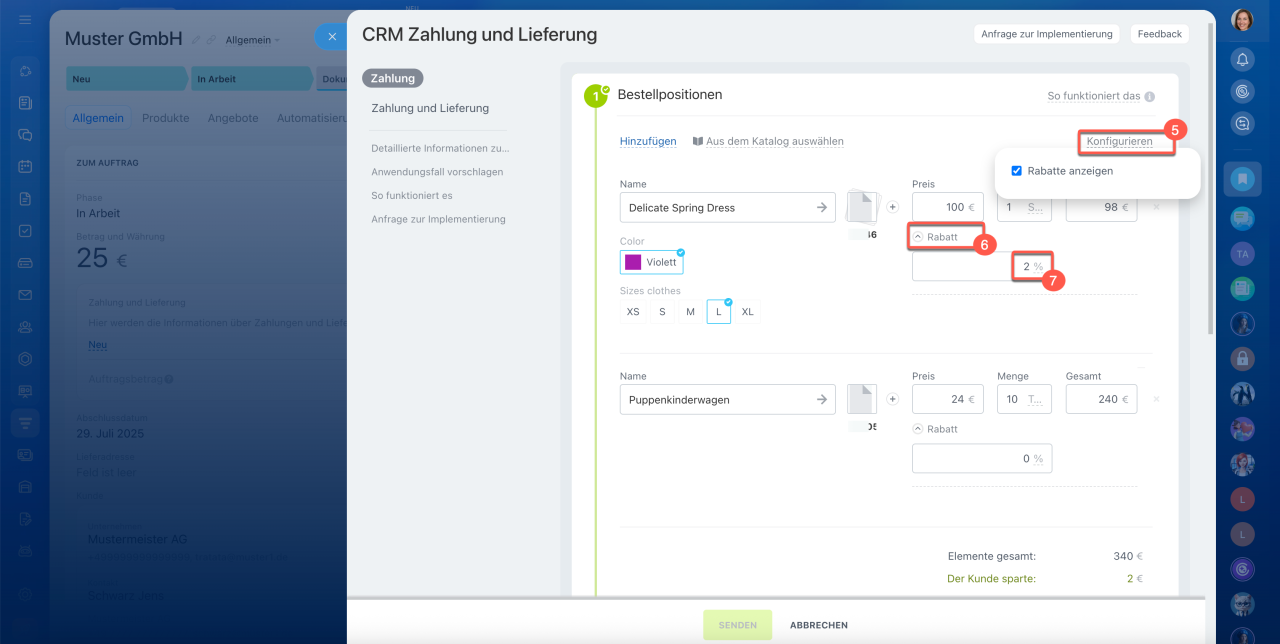This screenshot has height=644, width=1280.
Task: Select 'Zahlung und Lieferung' in left menu
Action: (429, 108)
